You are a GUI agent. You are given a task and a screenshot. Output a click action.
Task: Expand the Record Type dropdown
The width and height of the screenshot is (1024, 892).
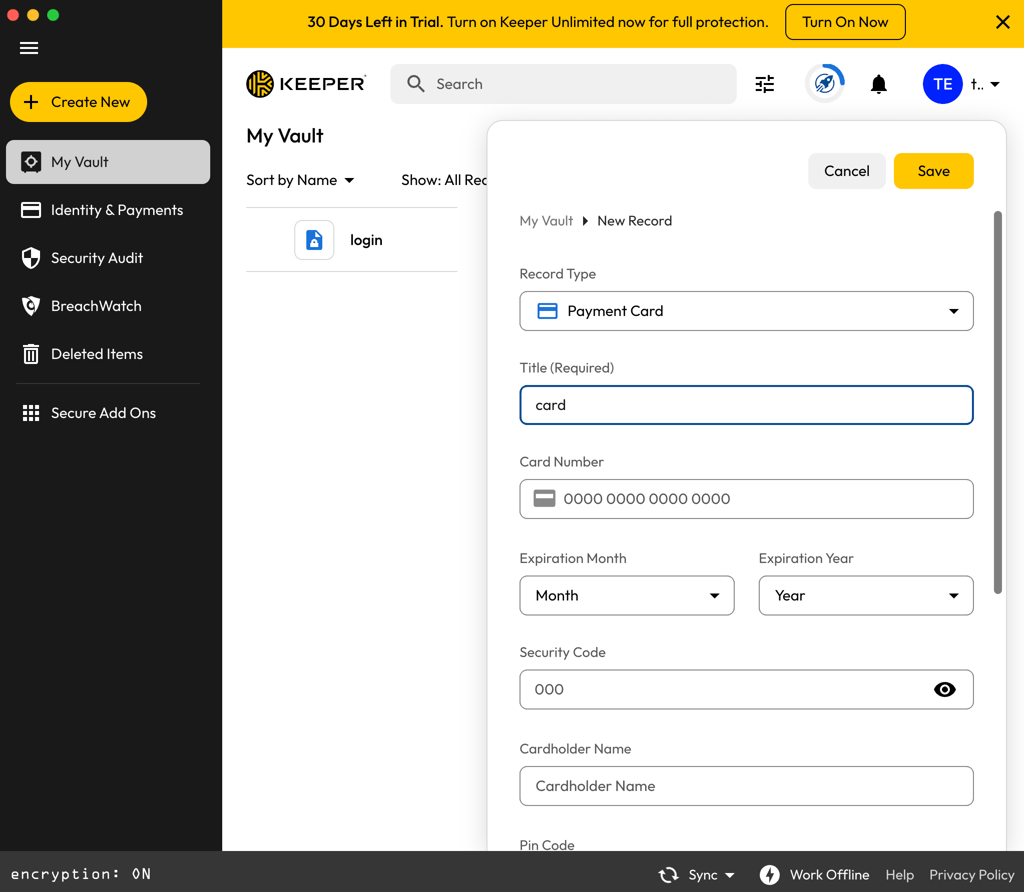(x=746, y=311)
